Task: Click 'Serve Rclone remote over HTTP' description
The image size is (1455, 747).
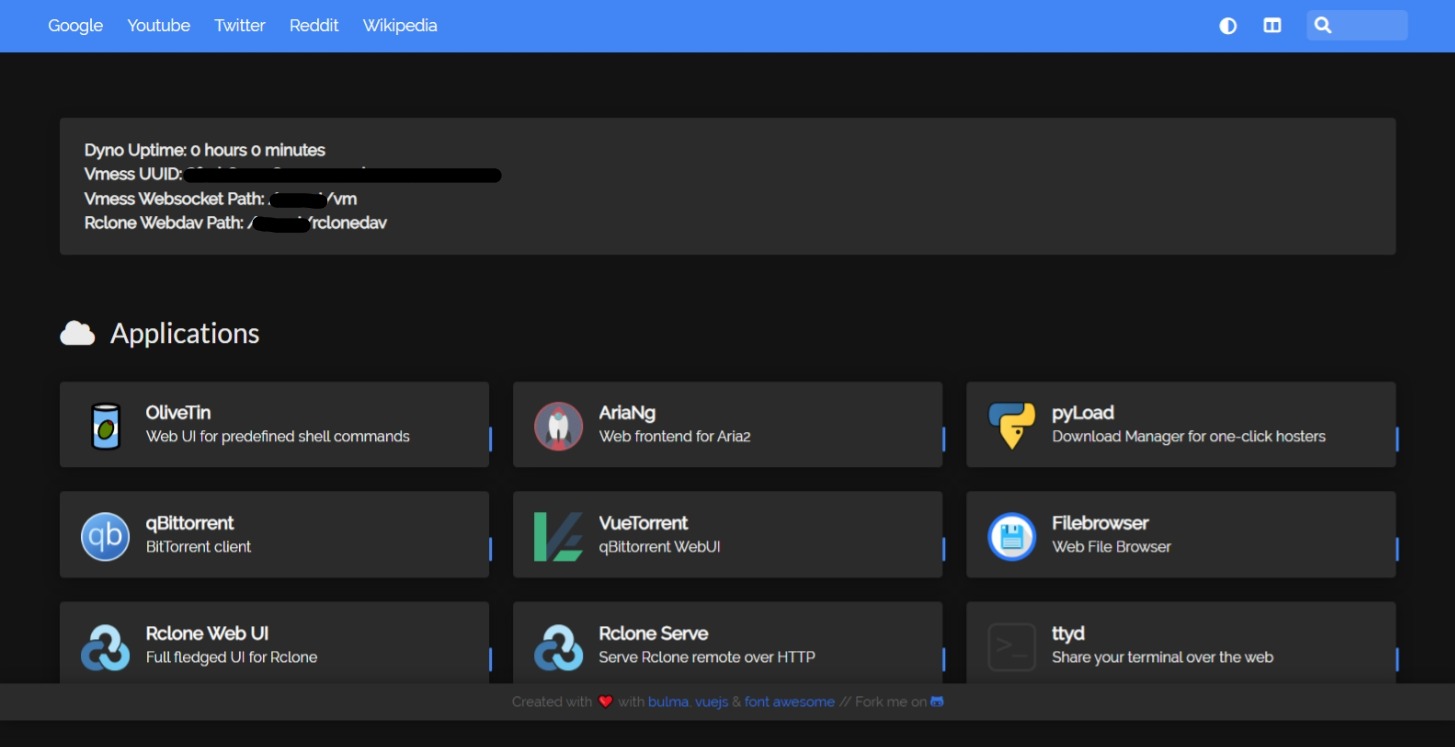Action: pyautogui.click(x=707, y=658)
